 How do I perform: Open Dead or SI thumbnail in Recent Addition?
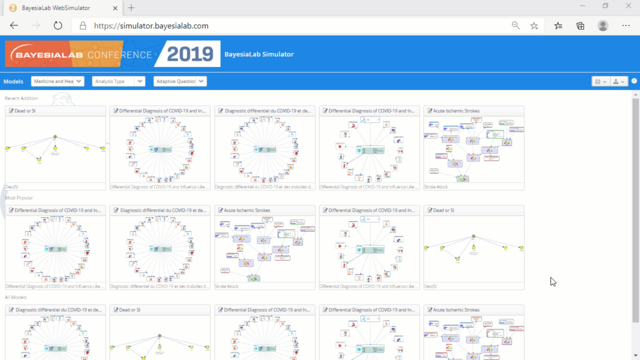pyautogui.click(x=55, y=149)
